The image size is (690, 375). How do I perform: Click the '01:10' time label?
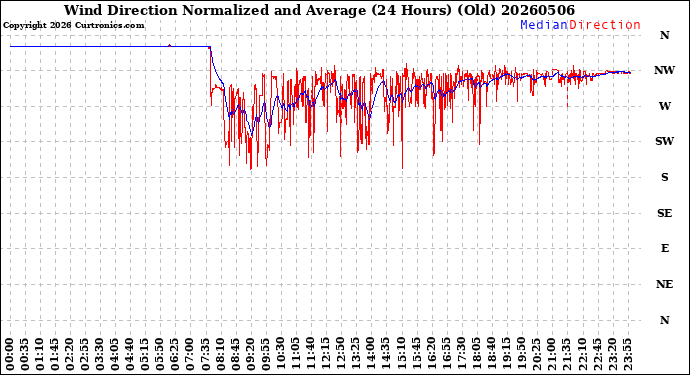[x=40, y=355]
